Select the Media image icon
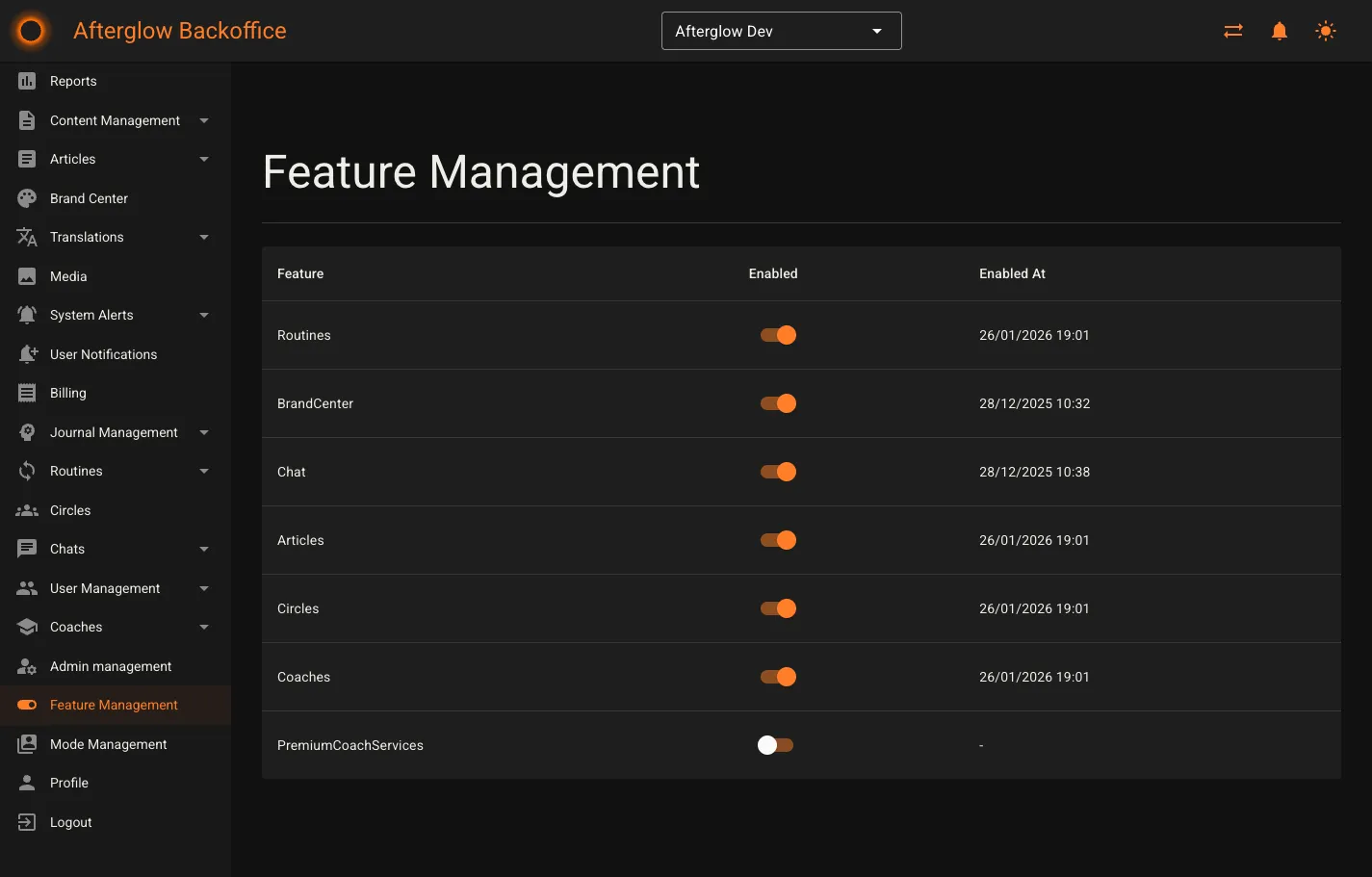1372x877 pixels. coord(26,276)
